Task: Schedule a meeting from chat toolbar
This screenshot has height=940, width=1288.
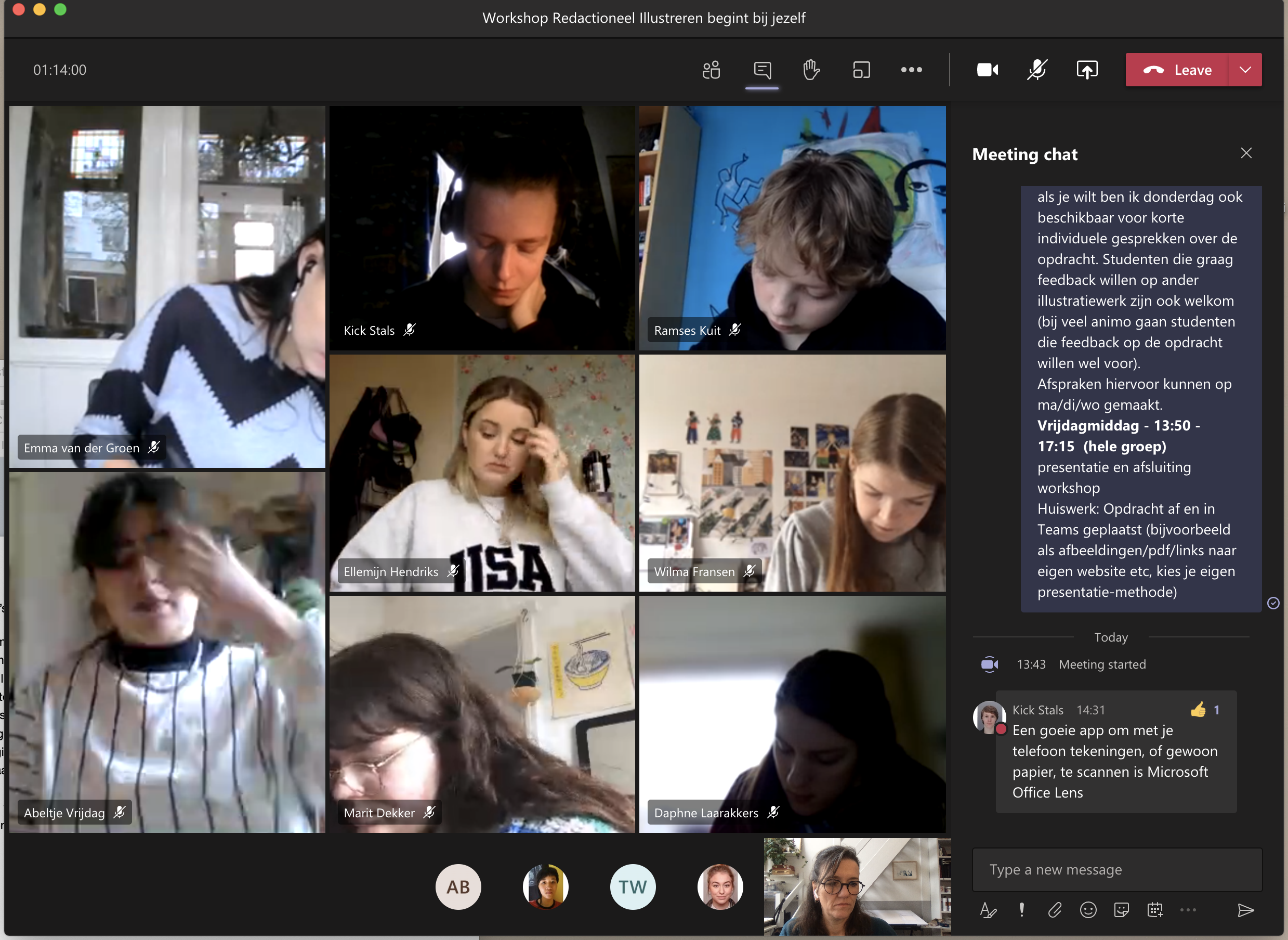Action: pyautogui.click(x=1155, y=910)
